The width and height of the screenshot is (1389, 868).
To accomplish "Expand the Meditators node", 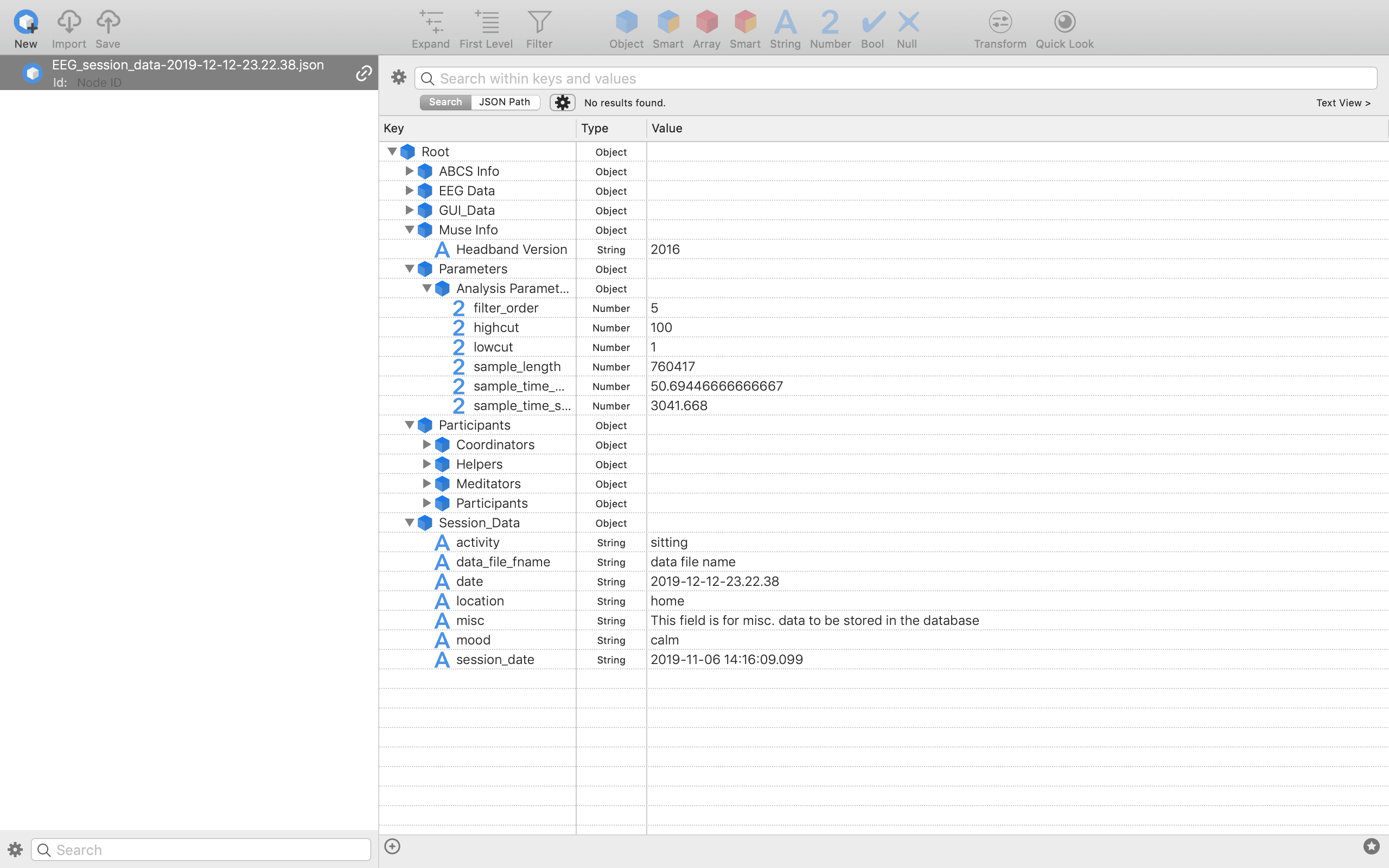I will point(426,483).
